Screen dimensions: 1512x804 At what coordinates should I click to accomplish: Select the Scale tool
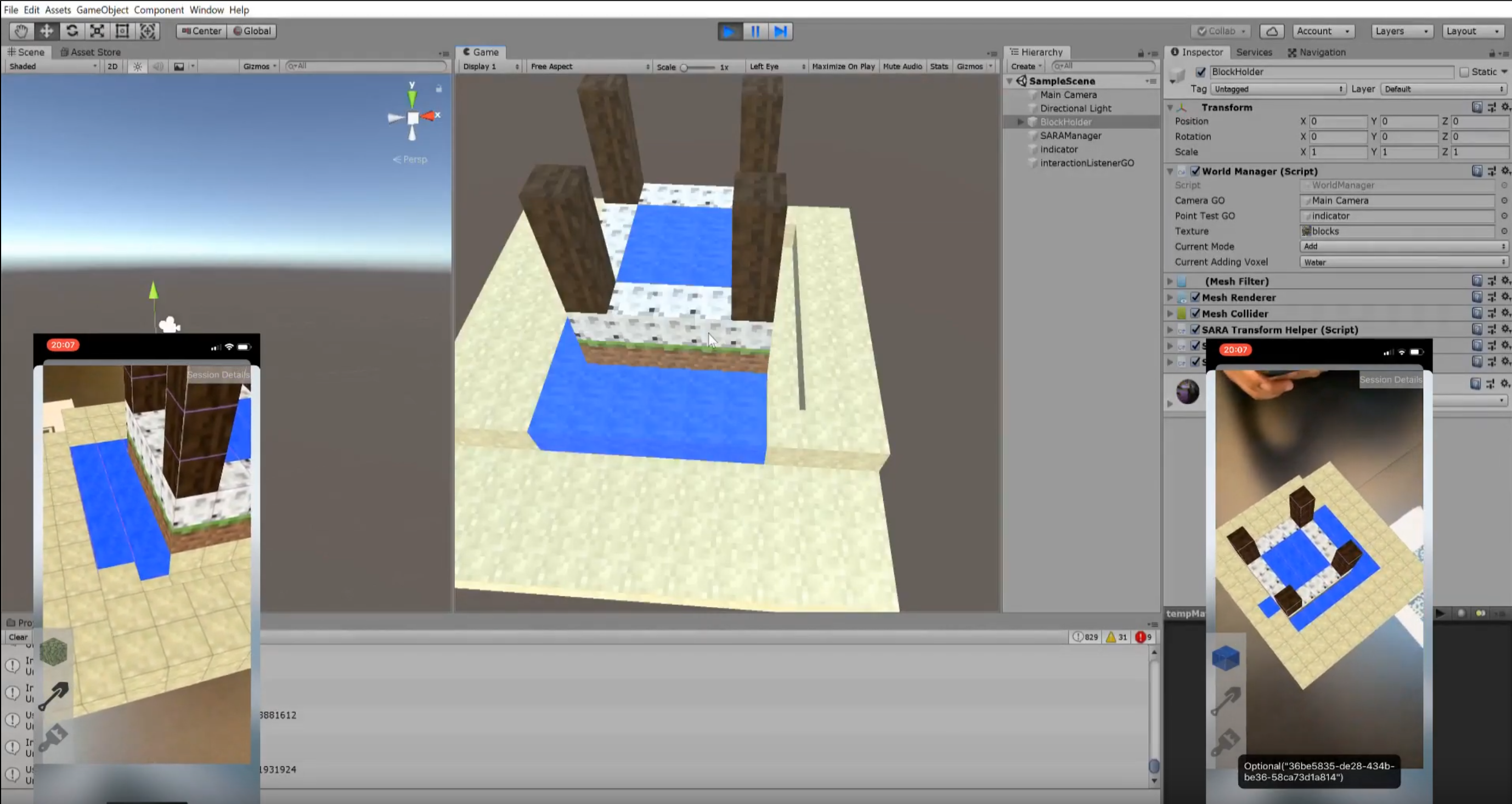[97, 31]
